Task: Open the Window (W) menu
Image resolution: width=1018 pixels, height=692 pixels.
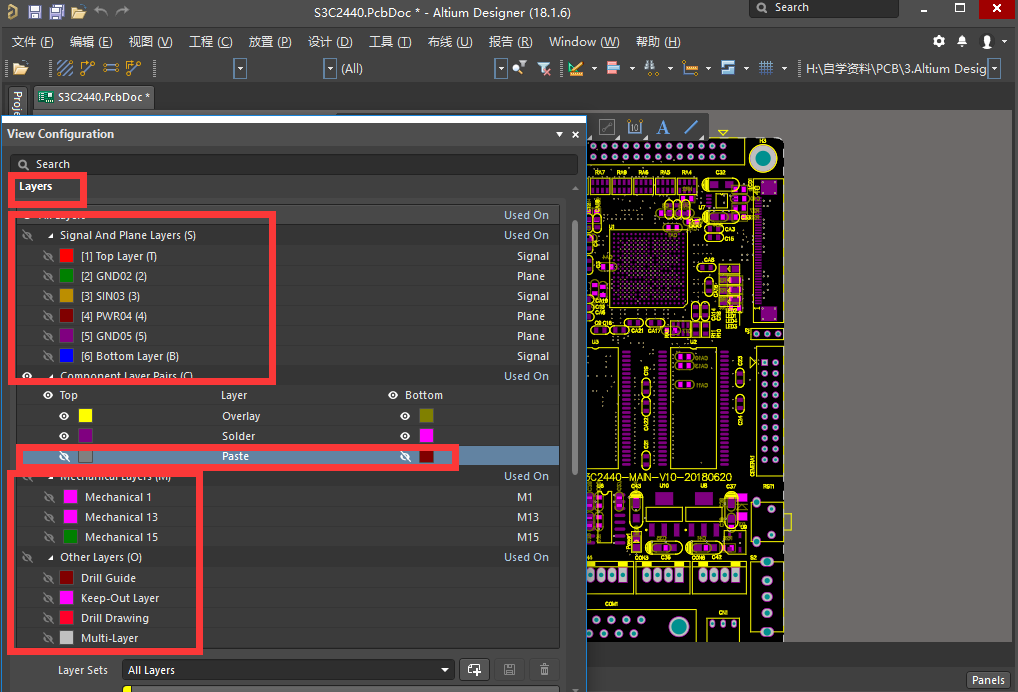Action: [584, 42]
